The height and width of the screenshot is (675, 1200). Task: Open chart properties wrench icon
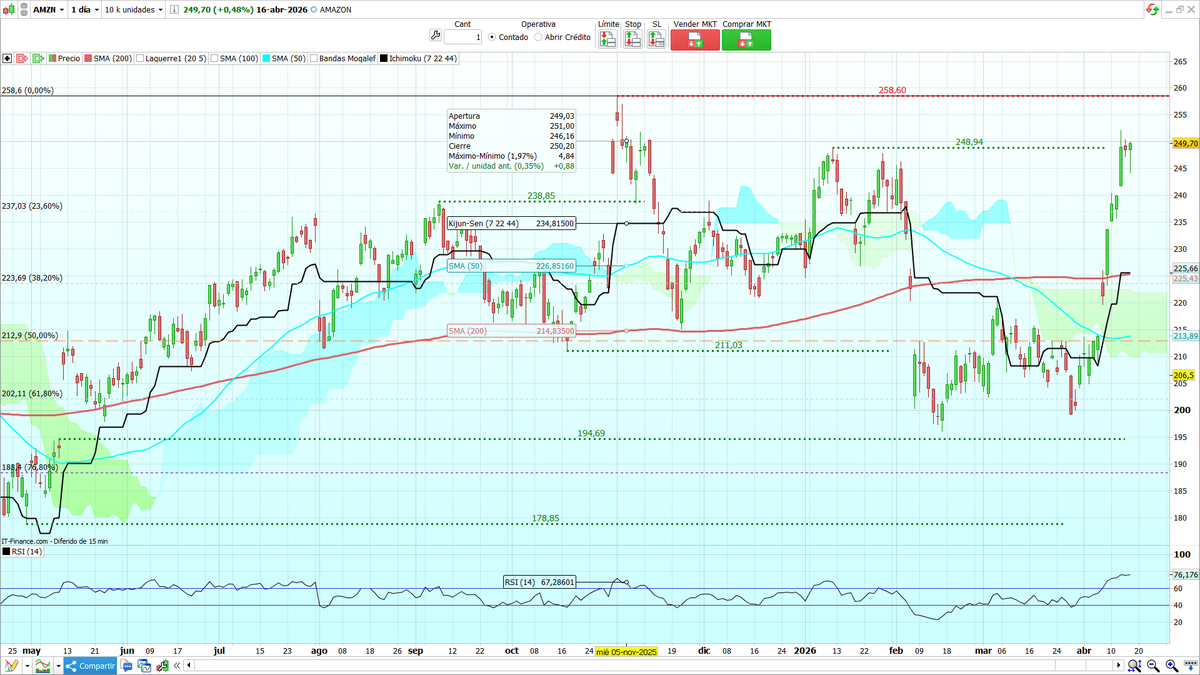pos(162,666)
